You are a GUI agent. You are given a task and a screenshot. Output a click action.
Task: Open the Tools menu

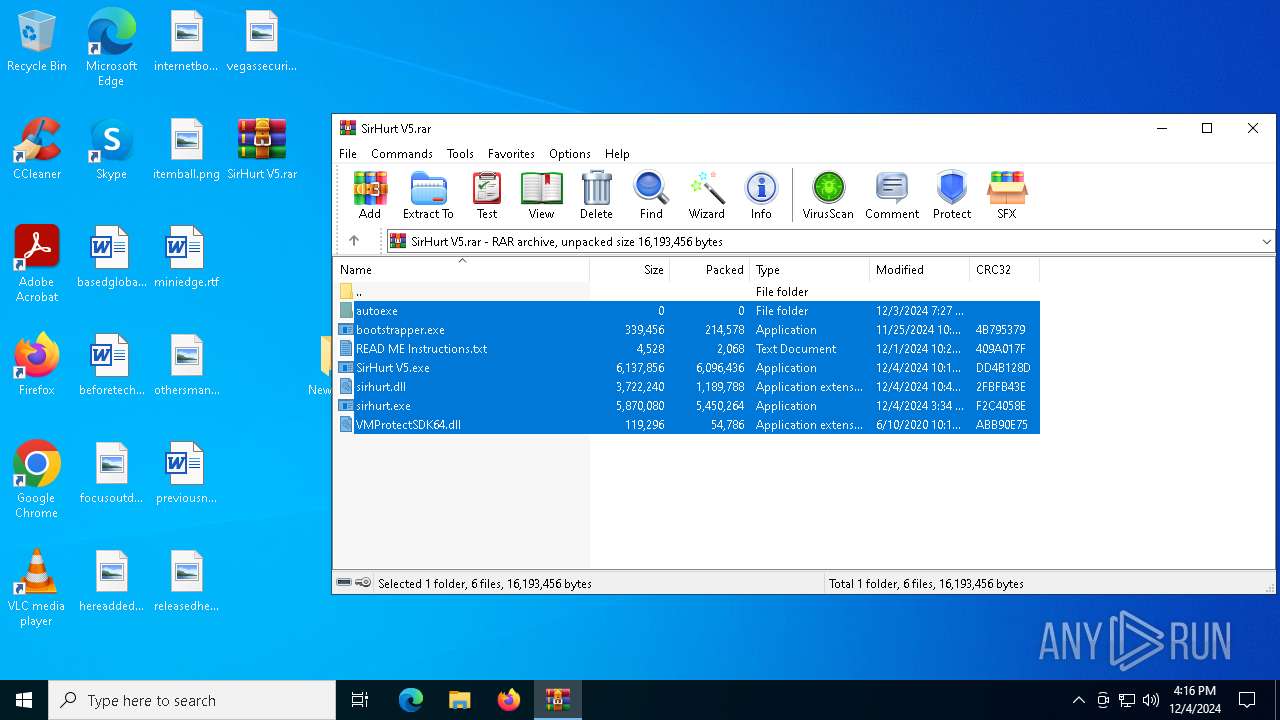[x=460, y=154]
